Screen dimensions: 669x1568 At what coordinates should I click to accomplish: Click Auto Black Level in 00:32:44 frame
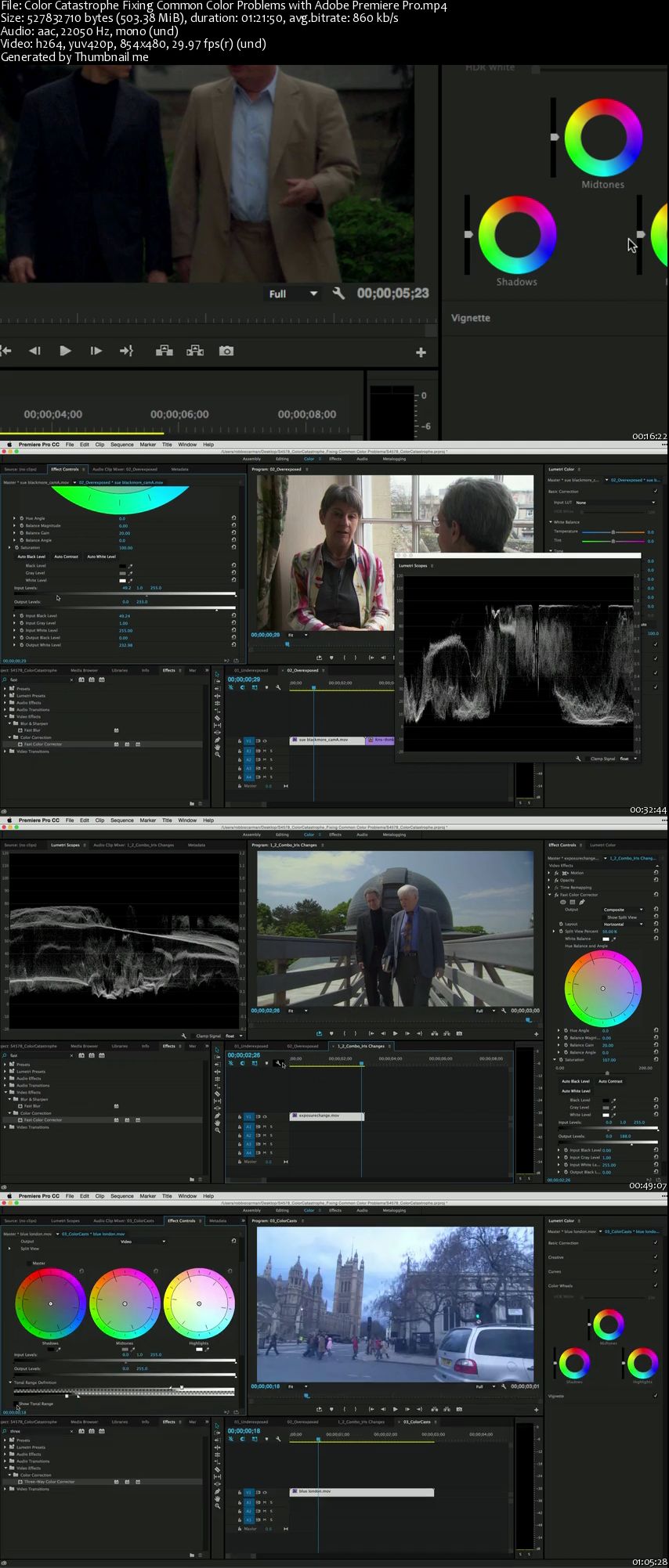click(x=31, y=557)
